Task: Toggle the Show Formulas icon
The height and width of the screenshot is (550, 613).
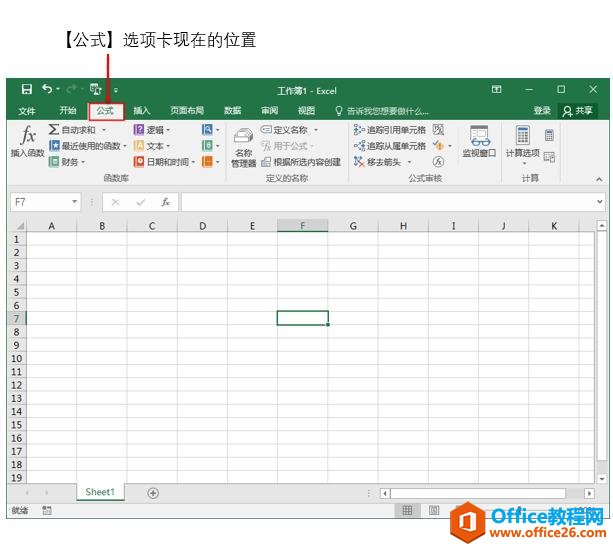Action: point(438,129)
